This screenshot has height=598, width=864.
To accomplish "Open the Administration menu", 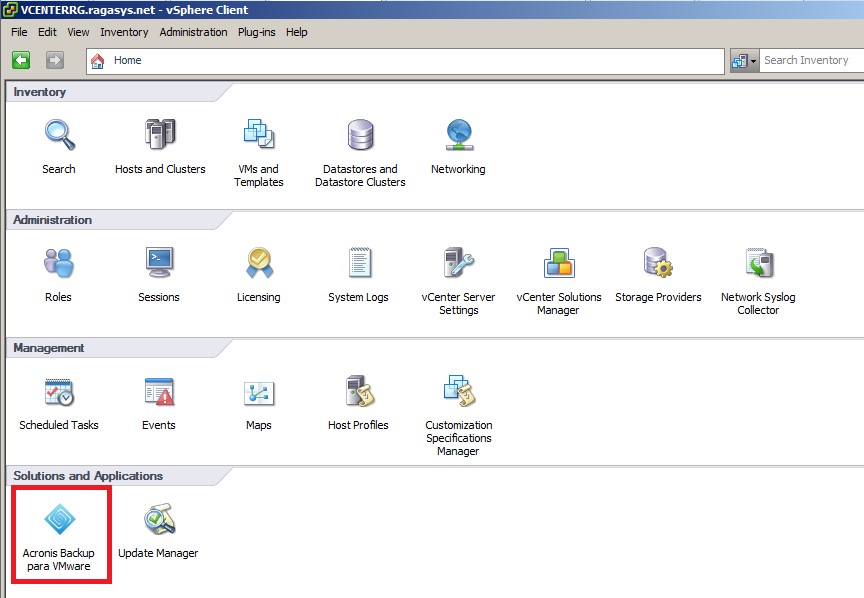I will 193,32.
